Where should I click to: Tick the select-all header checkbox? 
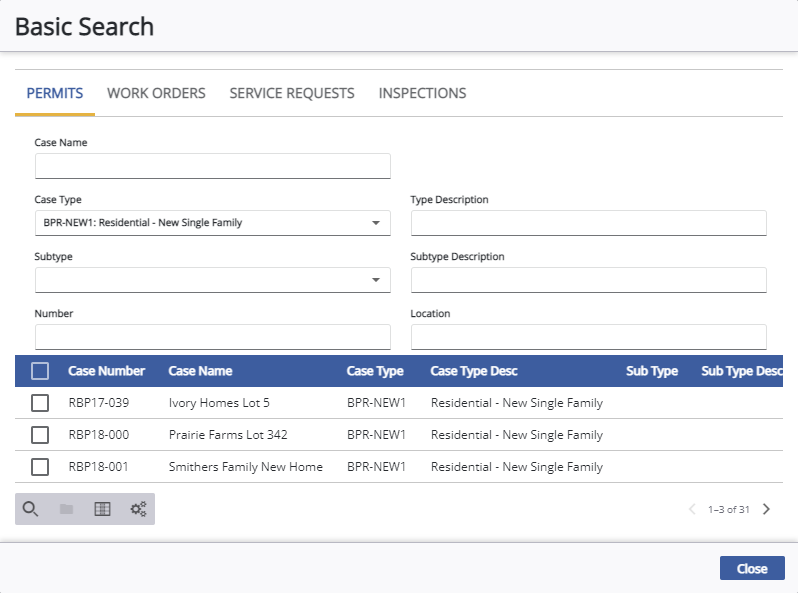(40, 371)
